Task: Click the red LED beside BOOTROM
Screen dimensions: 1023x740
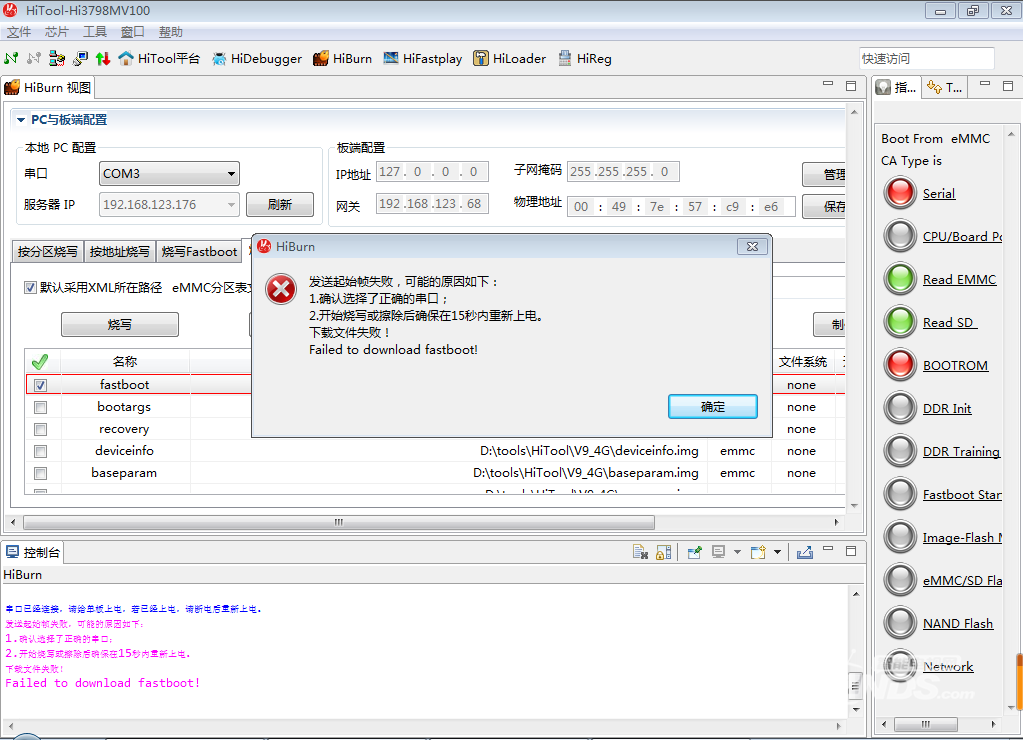Action: pyautogui.click(x=900, y=365)
